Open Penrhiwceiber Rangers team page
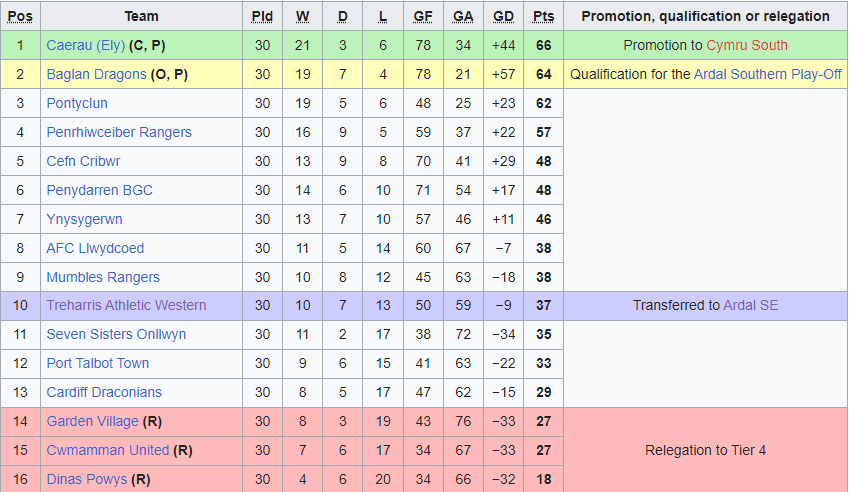The image size is (849, 492). point(119,132)
